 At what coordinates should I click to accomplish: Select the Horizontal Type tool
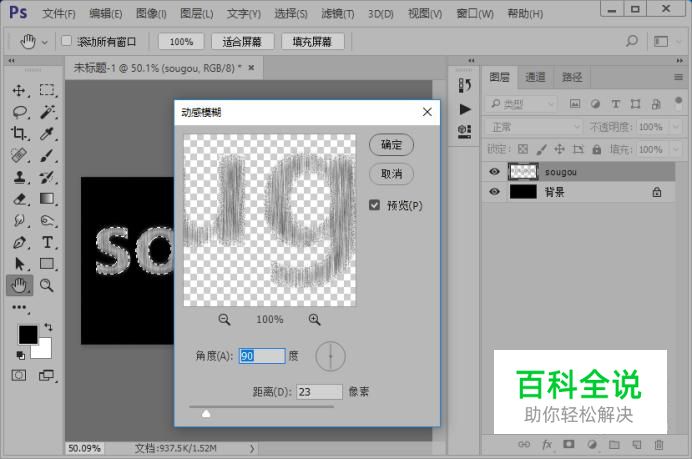point(47,242)
